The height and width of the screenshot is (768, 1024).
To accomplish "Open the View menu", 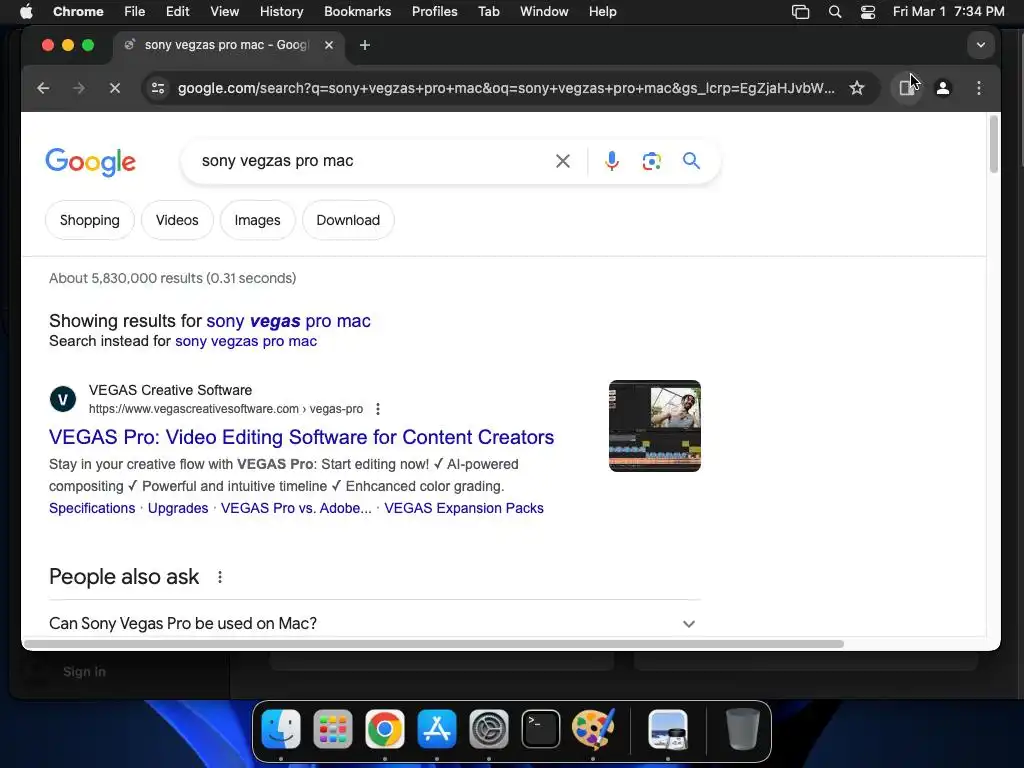I will click(225, 12).
